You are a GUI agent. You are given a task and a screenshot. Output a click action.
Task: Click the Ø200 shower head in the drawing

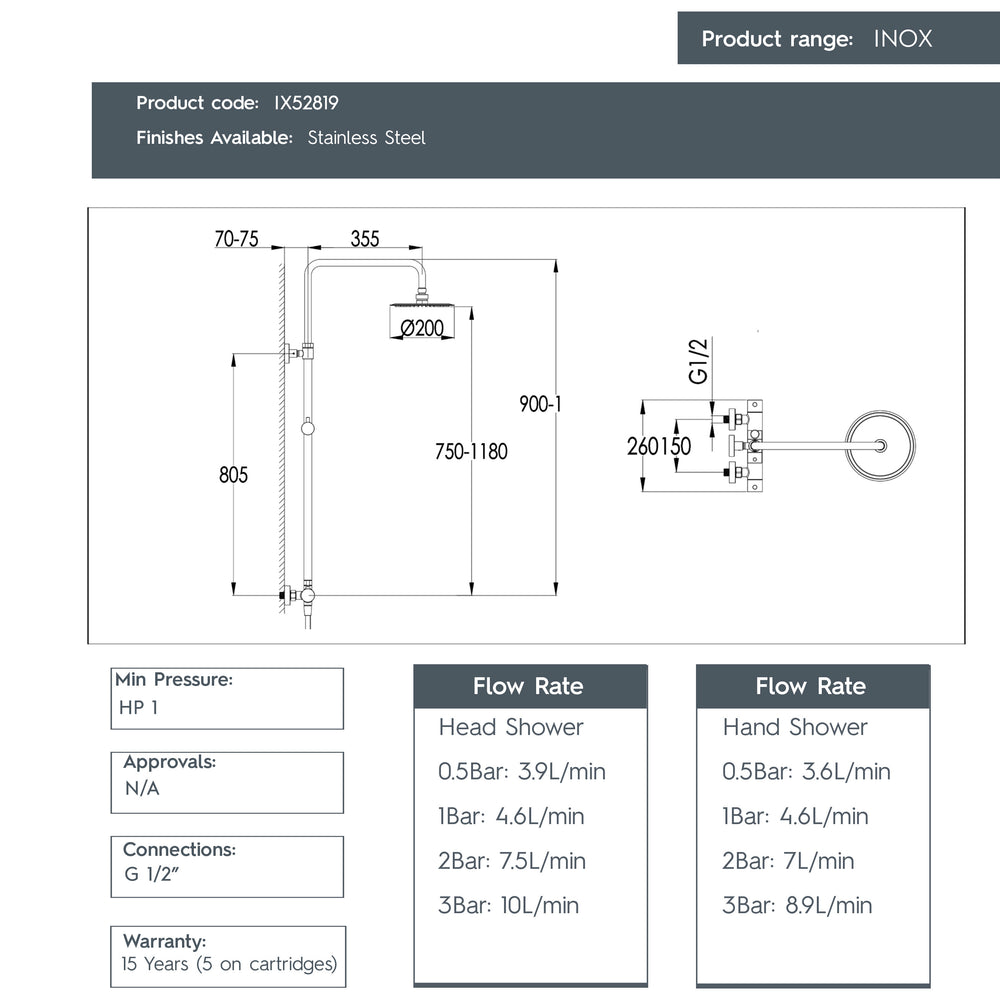click(x=422, y=321)
